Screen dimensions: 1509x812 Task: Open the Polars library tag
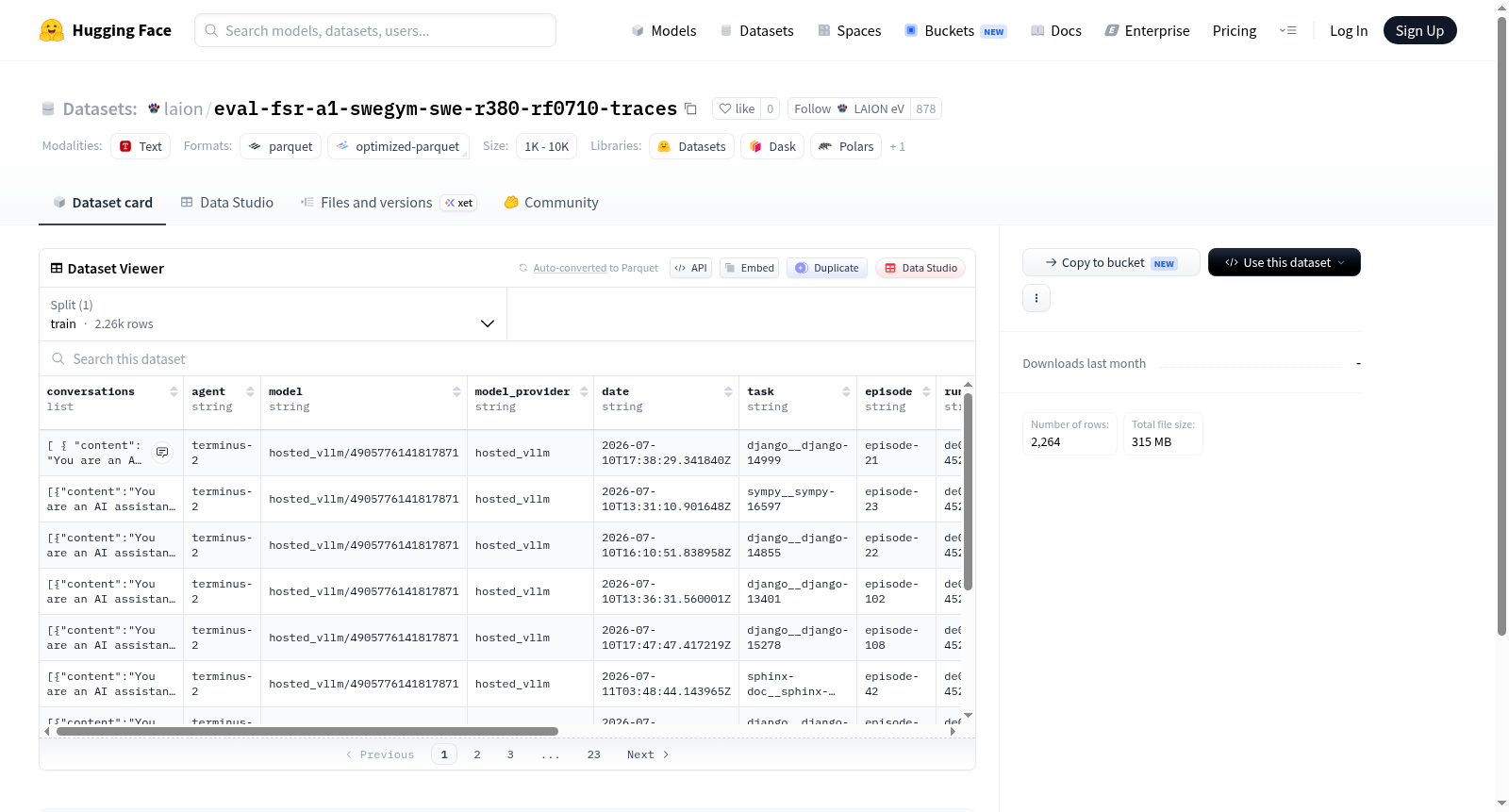coord(846,146)
